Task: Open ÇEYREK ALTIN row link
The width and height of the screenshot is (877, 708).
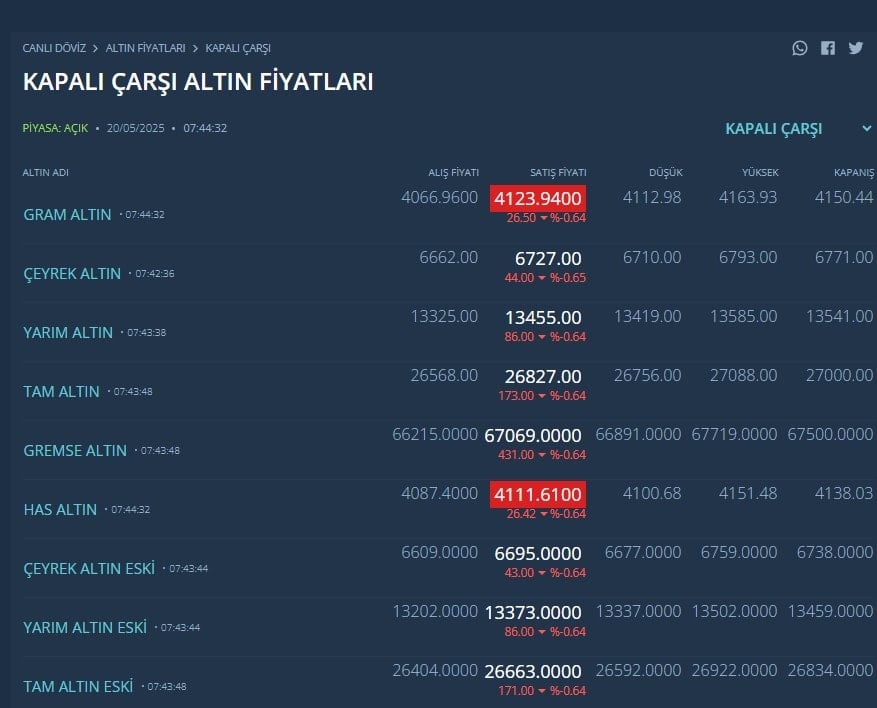Action: click(72, 273)
